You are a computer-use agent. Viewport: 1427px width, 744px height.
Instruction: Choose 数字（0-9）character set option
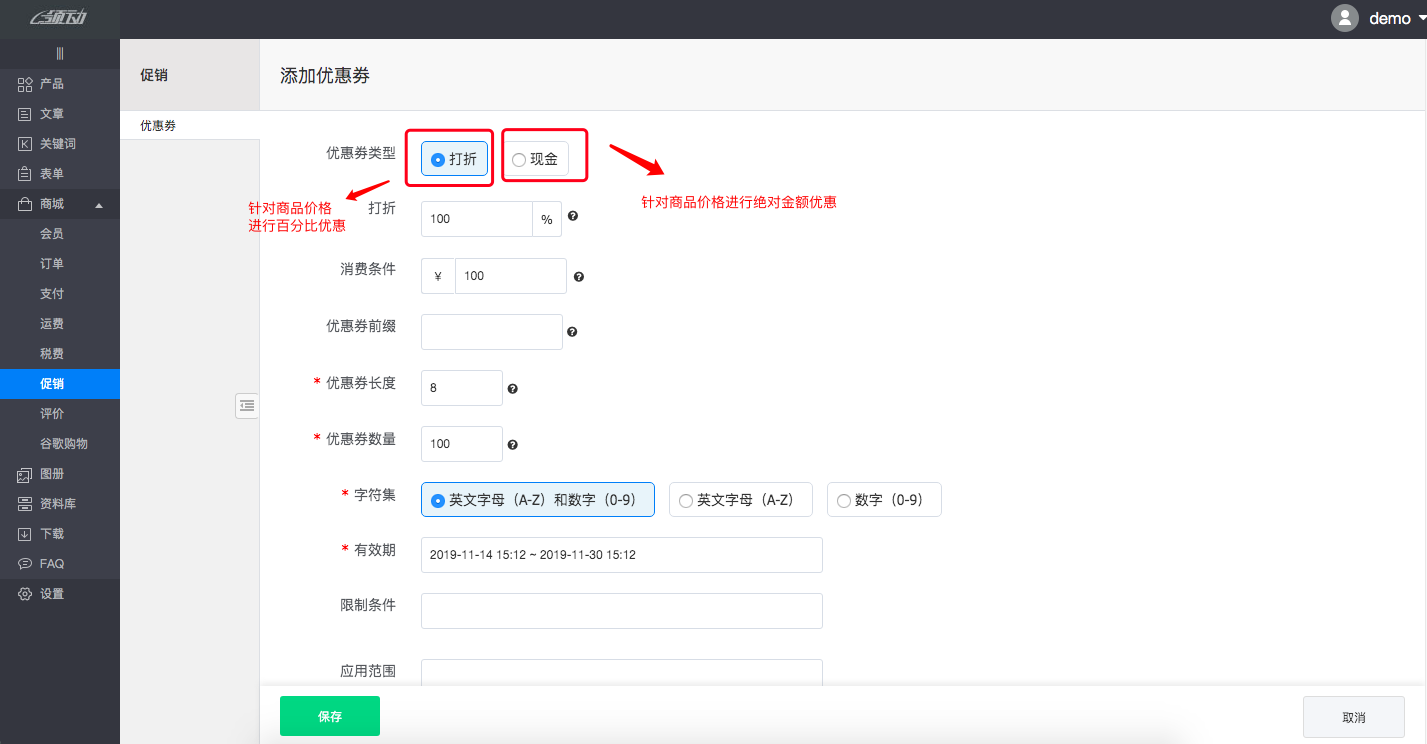[x=844, y=501]
